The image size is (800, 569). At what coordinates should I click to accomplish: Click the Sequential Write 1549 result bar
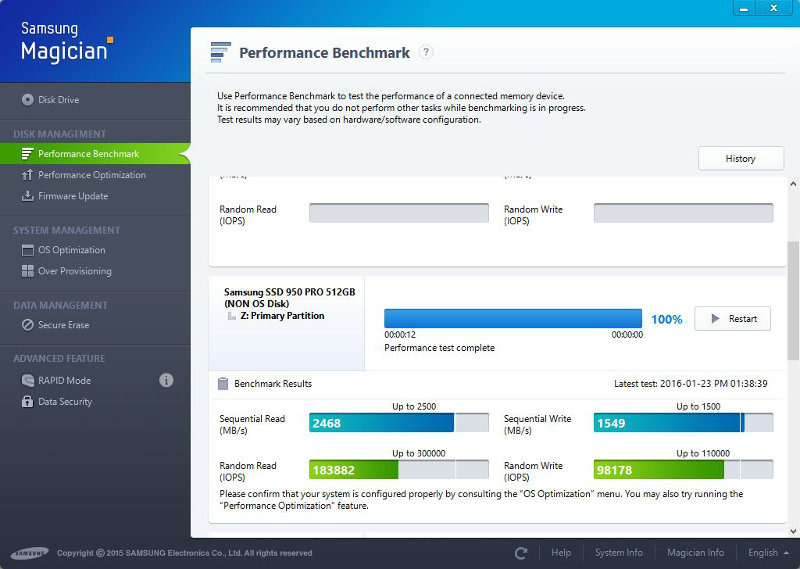click(683, 423)
